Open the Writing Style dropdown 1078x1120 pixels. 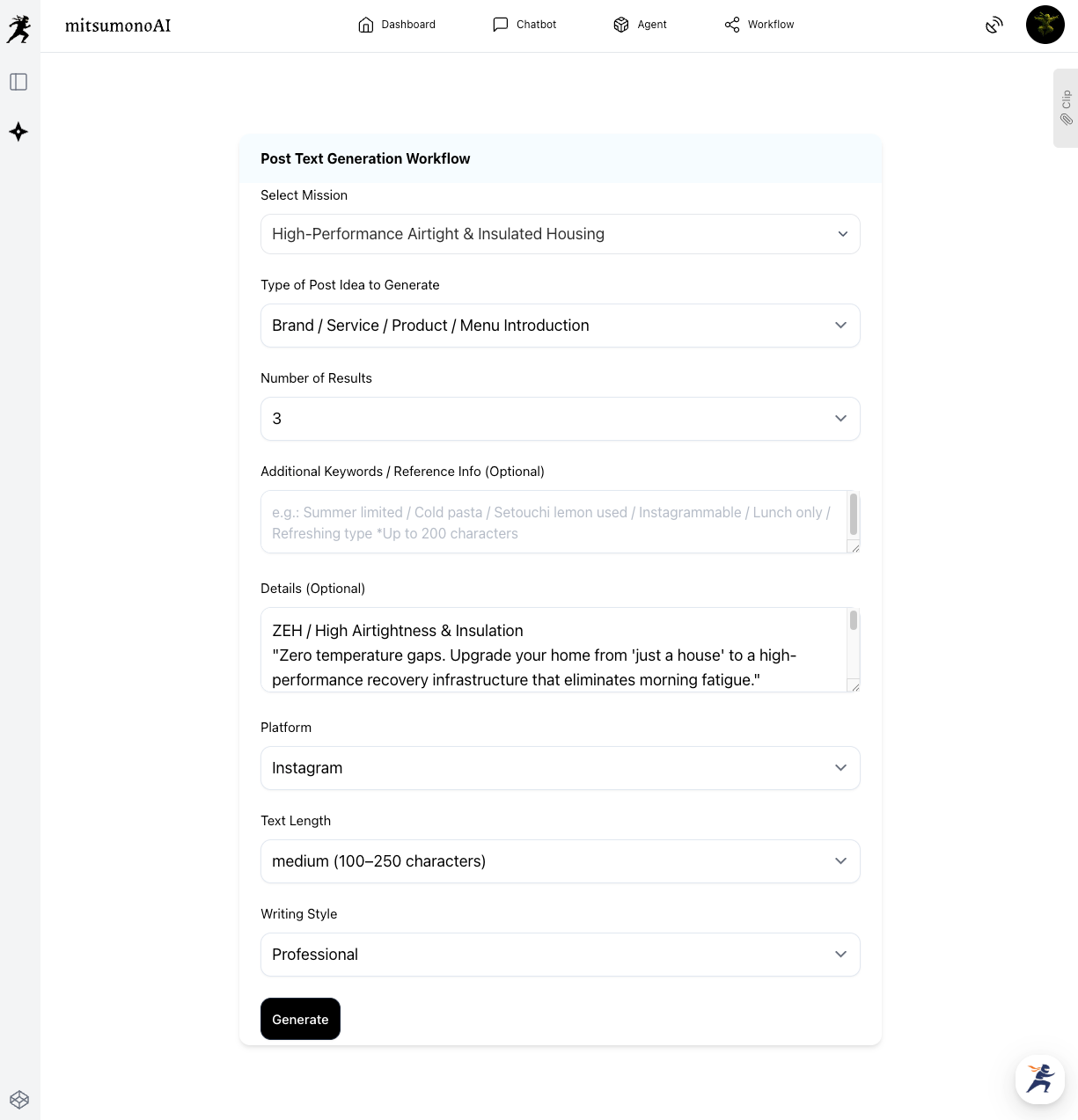tap(560, 955)
